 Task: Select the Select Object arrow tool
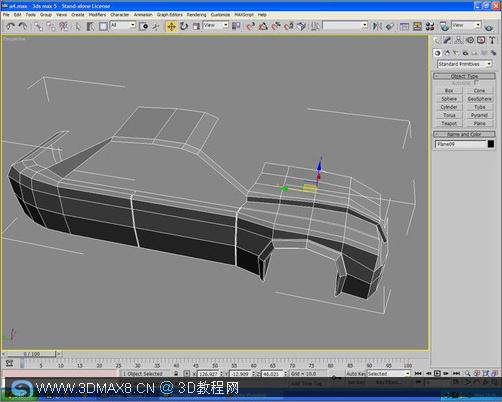coord(78,26)
